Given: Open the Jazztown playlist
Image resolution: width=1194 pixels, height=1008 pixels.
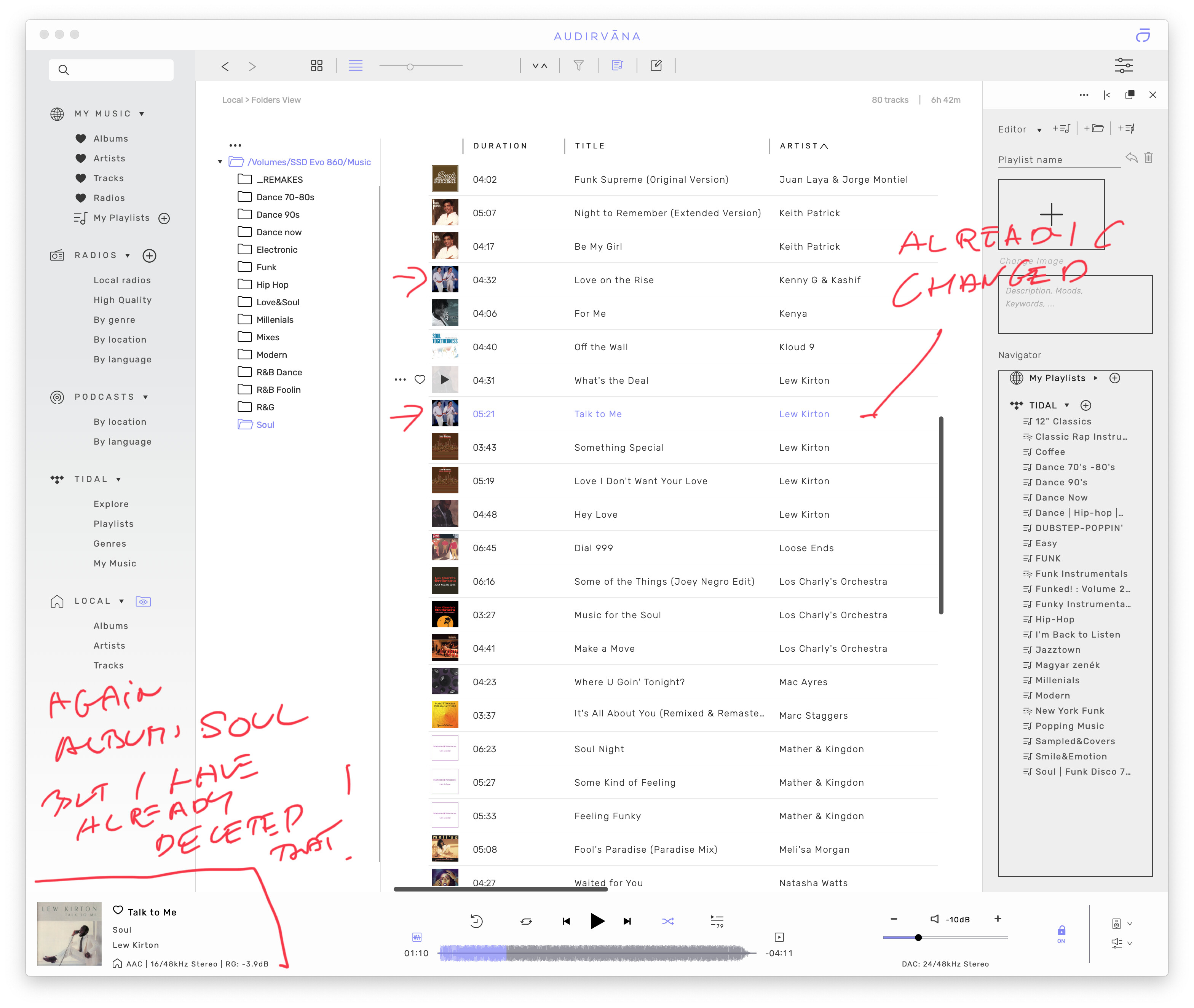Looking at the screenshot, I should (x=1057, y=650).
